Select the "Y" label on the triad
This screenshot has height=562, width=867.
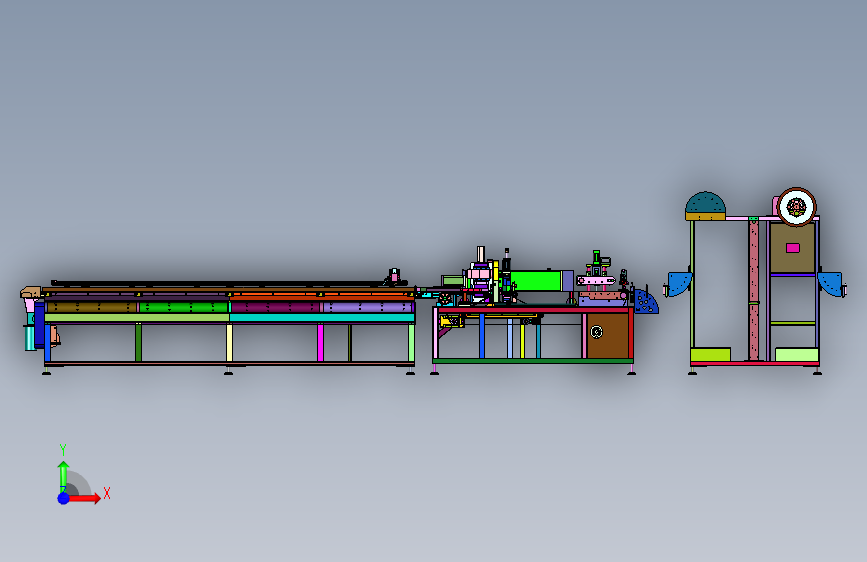click(x=63, y=450)
